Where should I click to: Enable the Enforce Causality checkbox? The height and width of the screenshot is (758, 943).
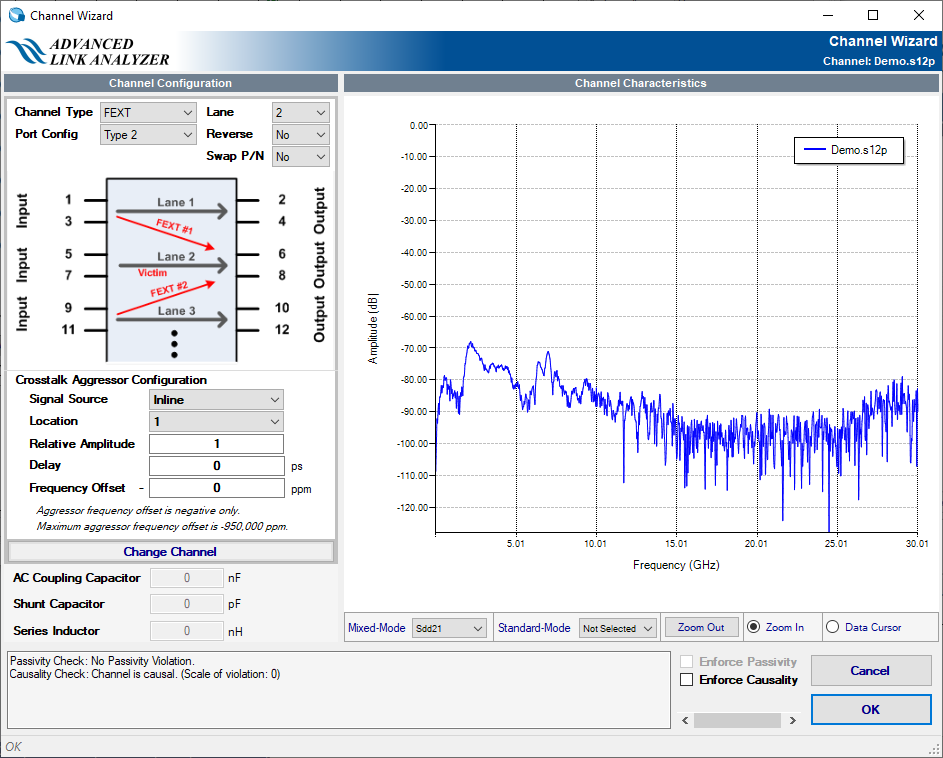687,680
